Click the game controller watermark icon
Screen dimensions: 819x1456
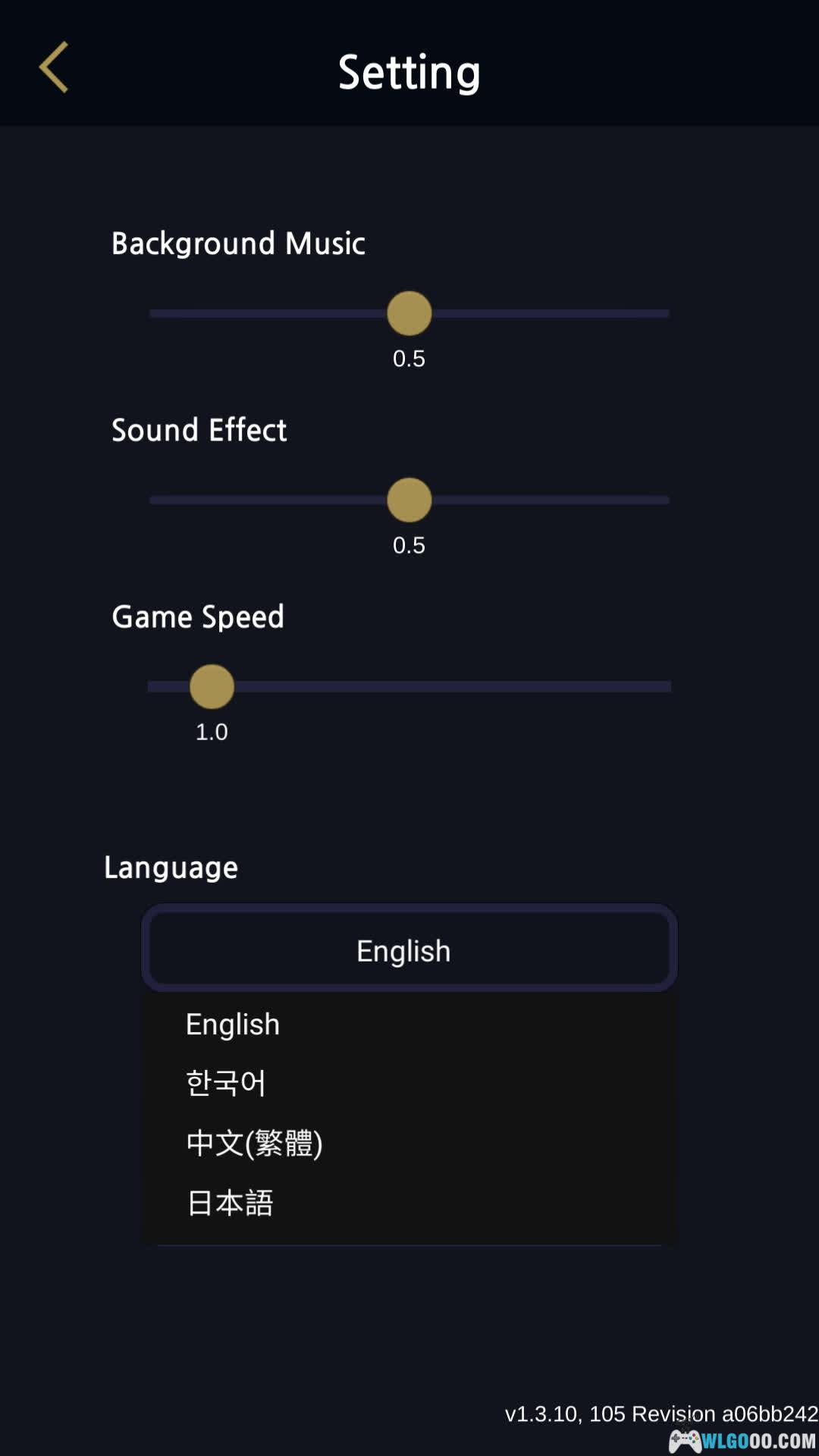[x=684, y=1440]
